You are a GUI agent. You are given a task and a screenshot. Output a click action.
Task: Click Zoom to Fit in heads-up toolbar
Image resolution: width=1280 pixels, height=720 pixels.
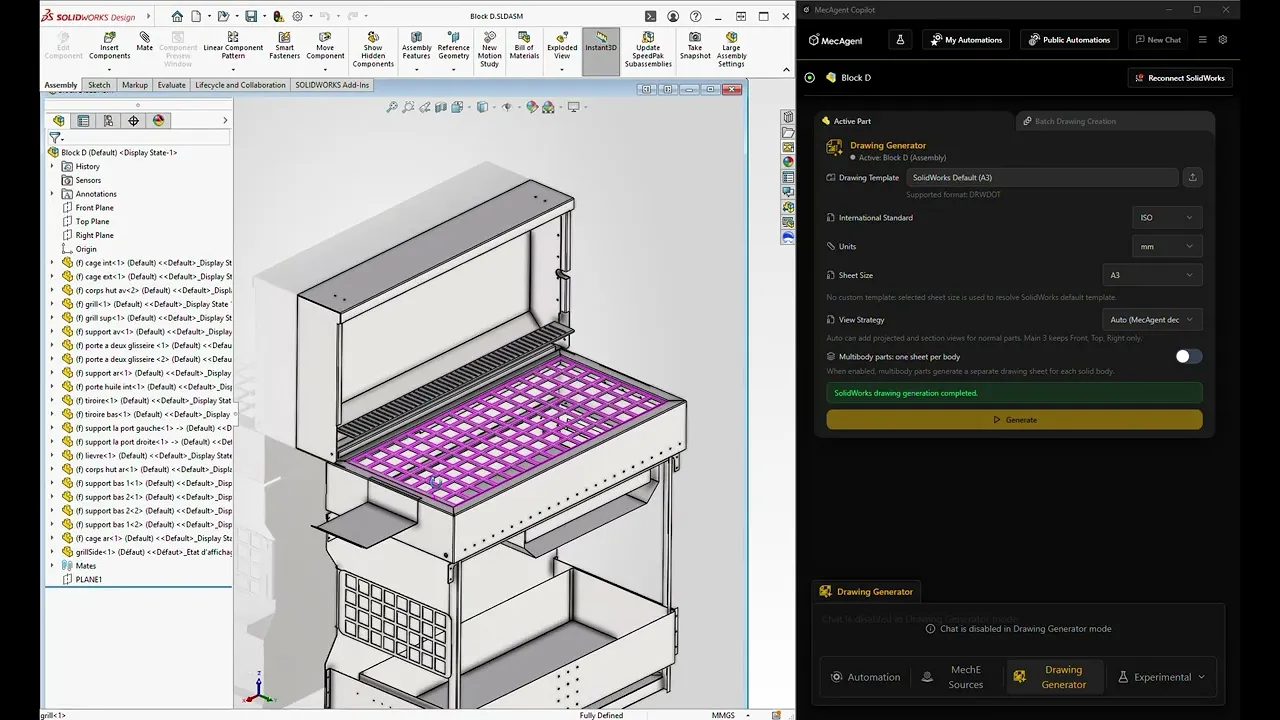click(x=392, y=107)
